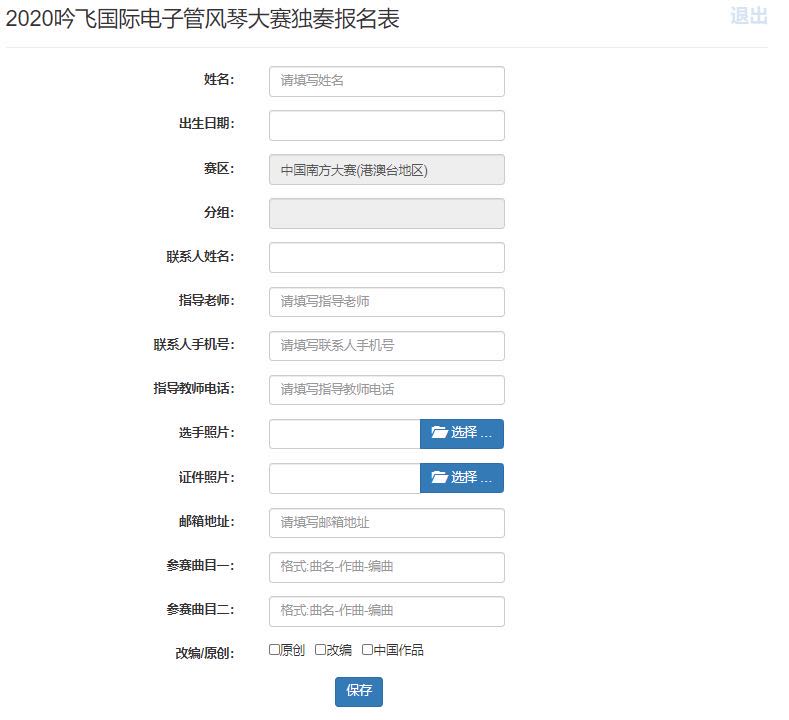Image resolution: width=789 pixels, height=720 pixels.
Task: Select the 参赛曲目一 input field
Action: pos(386,567)
